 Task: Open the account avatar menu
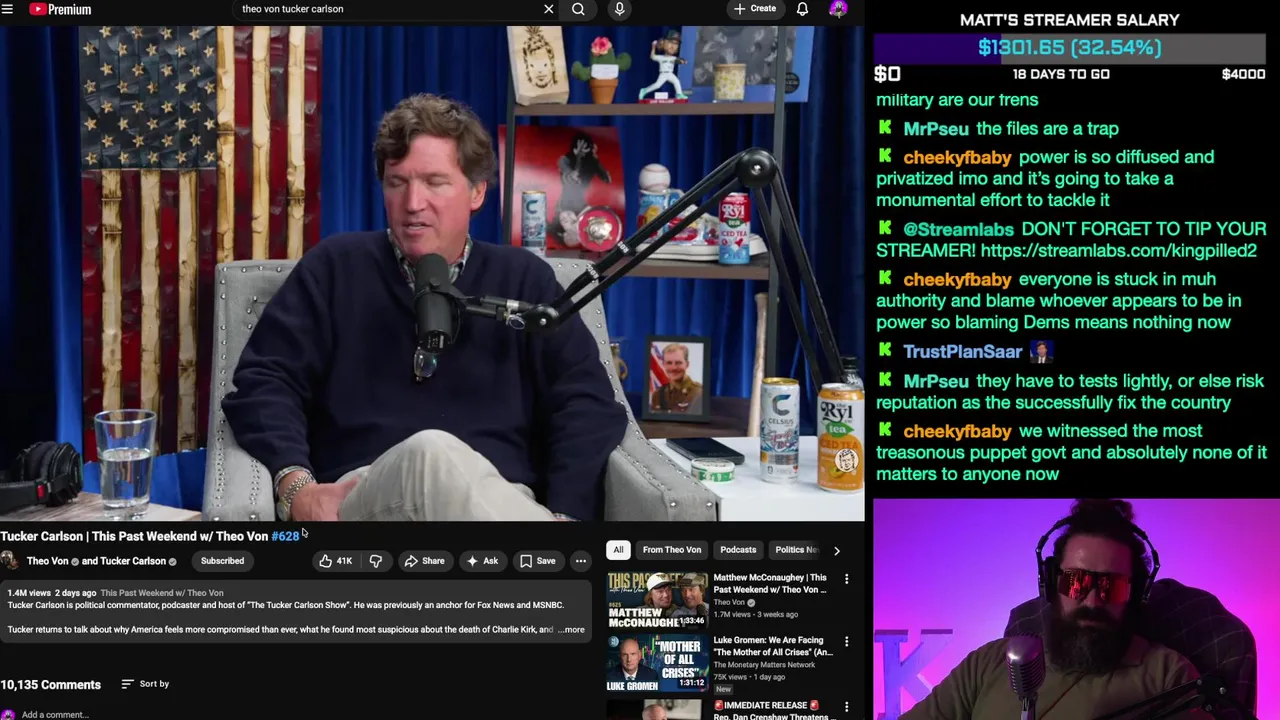coord(838,9)
